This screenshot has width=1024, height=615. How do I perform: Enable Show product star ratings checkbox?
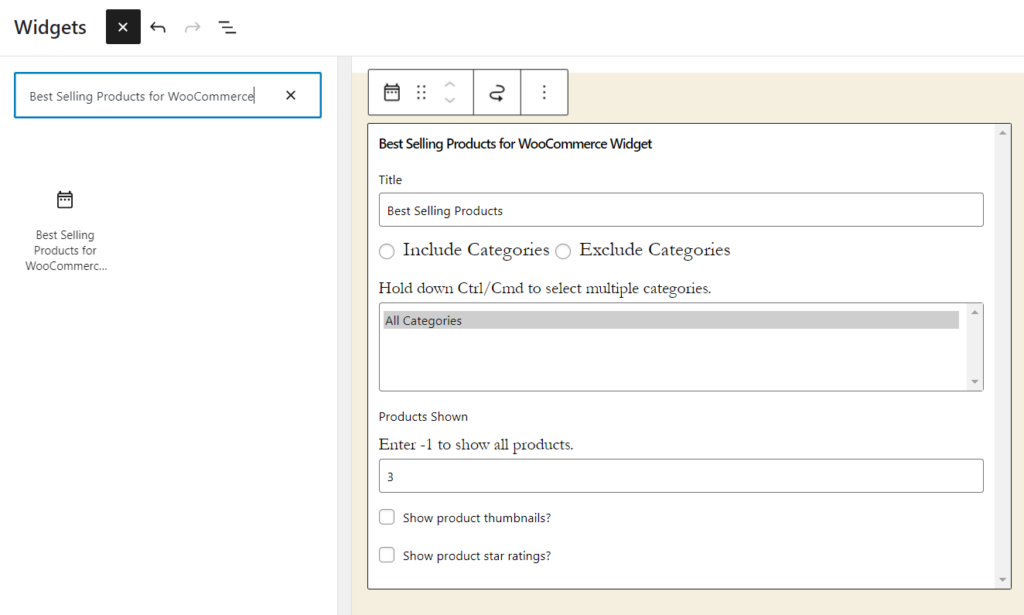pyautogui.click(x=387, y=555)
